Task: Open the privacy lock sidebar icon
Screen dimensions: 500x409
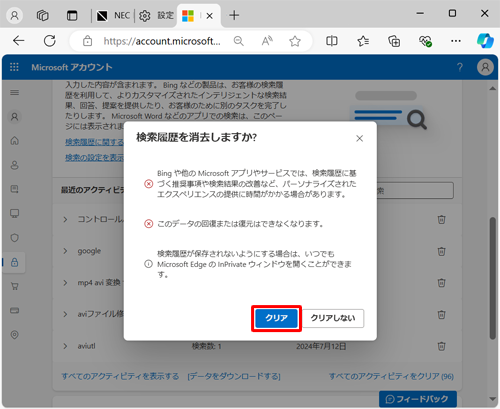Action: click(x=14, y=262)
